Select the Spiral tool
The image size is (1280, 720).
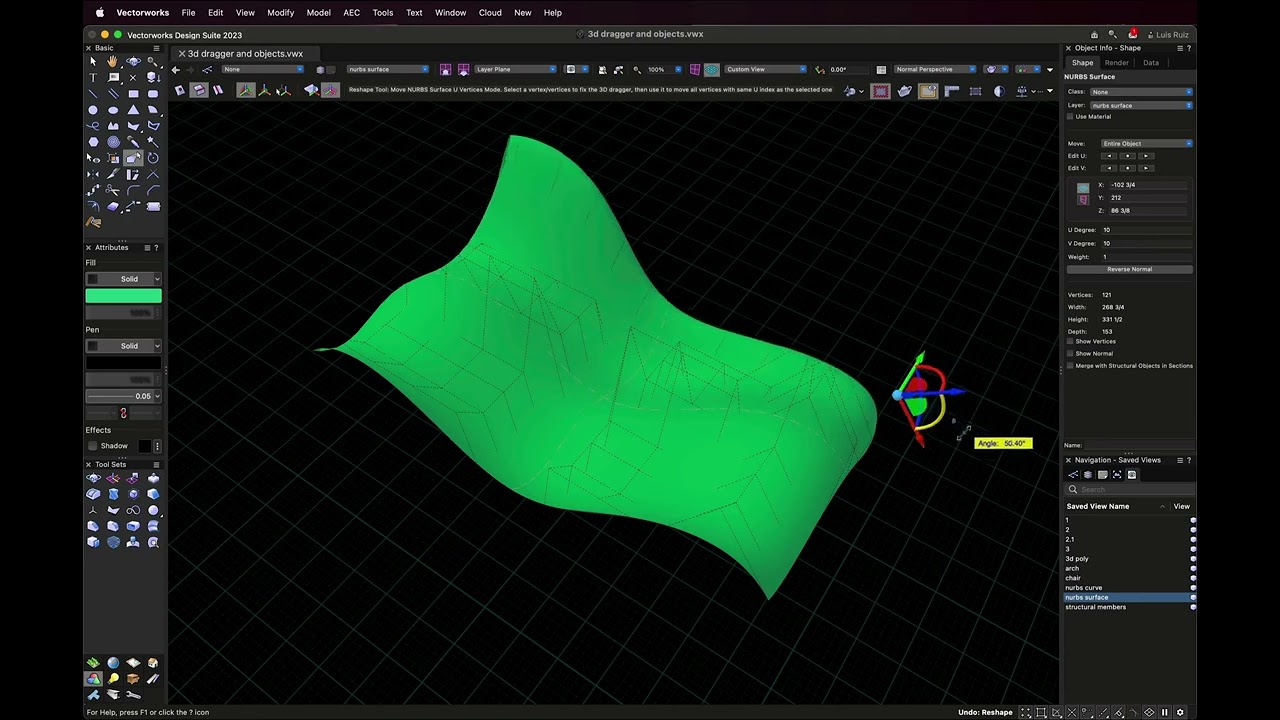pyautogui.click(x=113, y=142)
